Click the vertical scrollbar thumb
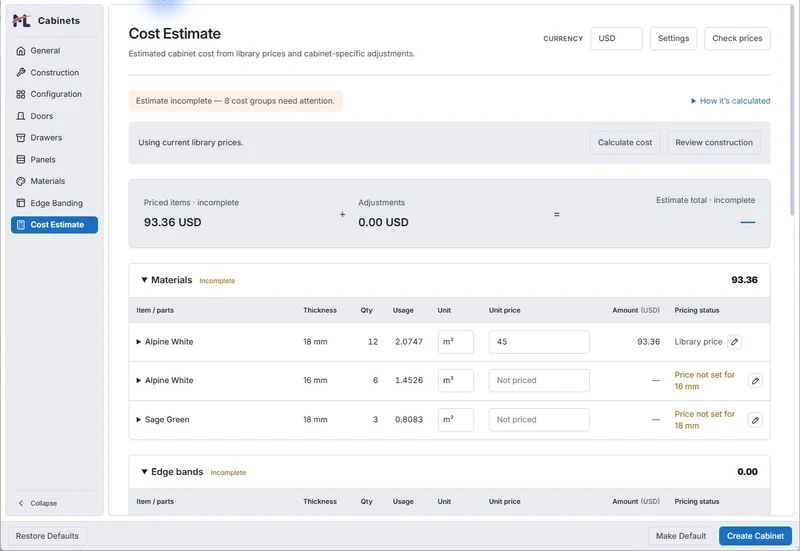This screenshot has width=800, height=551. (792, 110)
